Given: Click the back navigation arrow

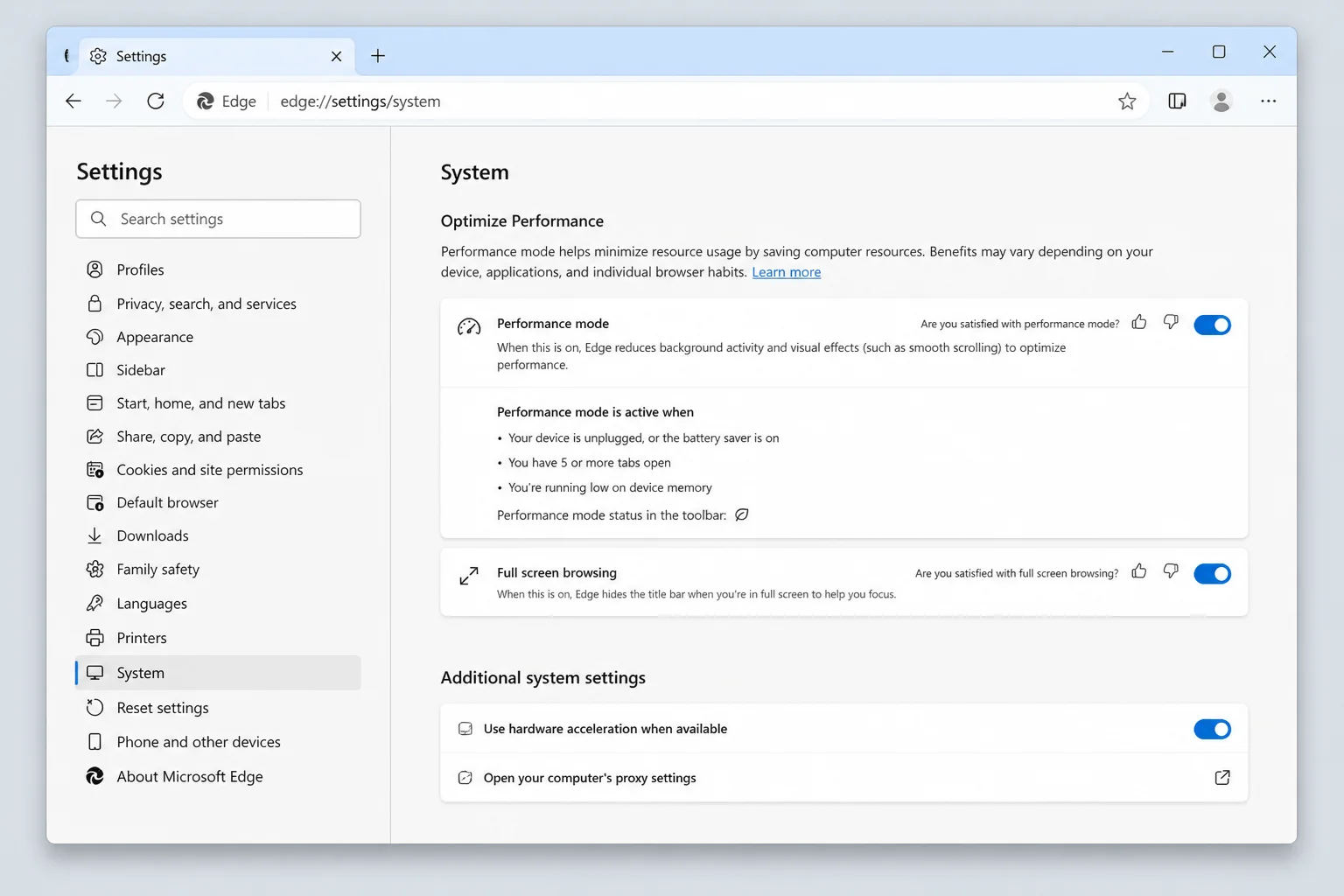Looking at the screenshot, I should pyautogui.click(x=73, y=101).
